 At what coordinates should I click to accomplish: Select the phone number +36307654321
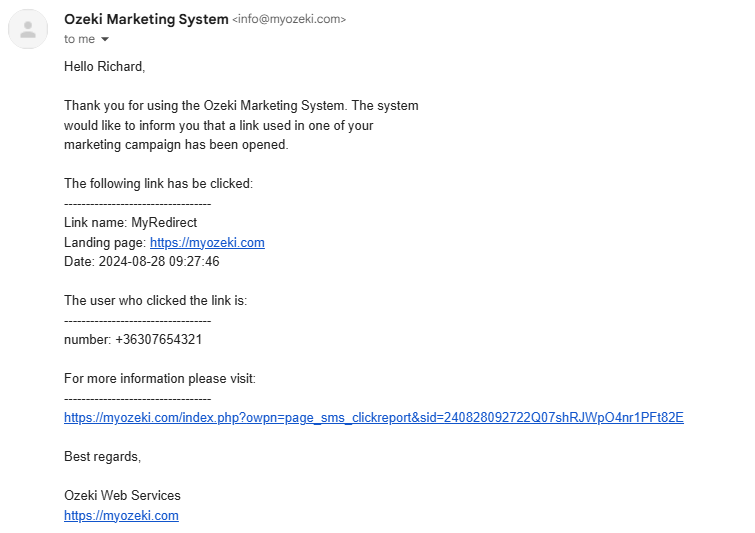pyautogui.click(x=158, y=339)
